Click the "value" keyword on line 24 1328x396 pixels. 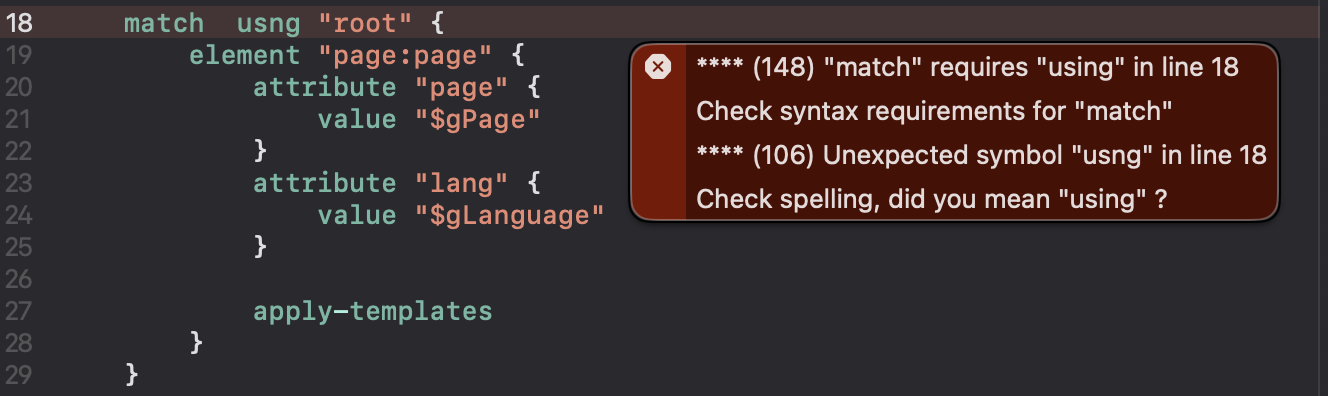tap(357, 215)
